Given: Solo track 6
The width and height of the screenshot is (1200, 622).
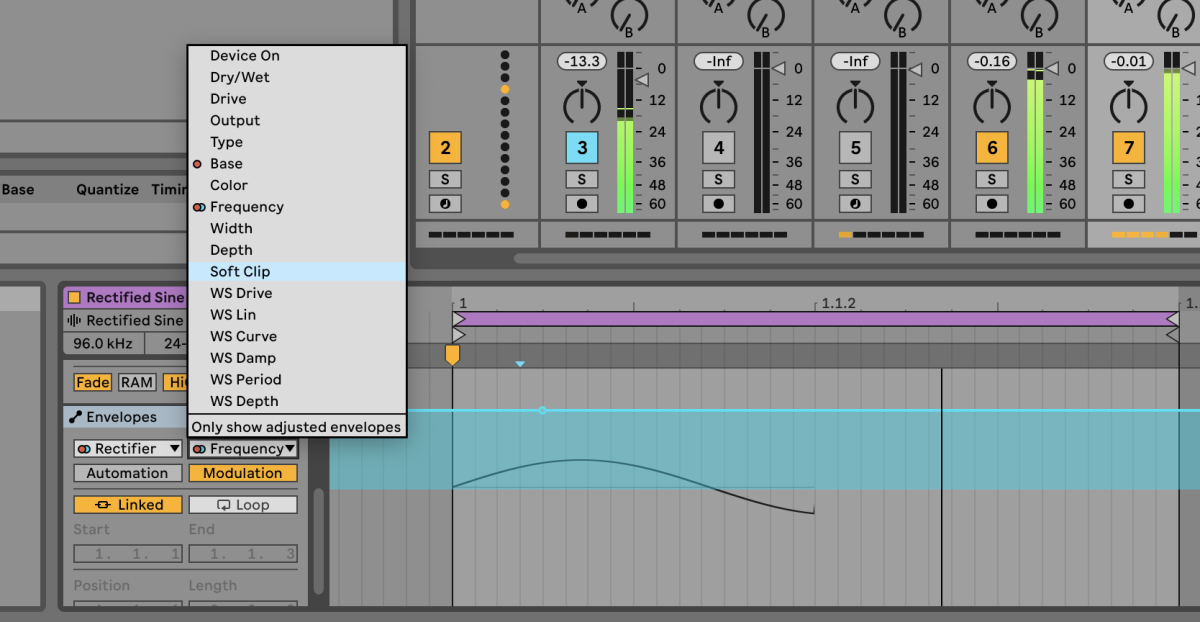Looking at the screenshot, I should pyautogui.click(x=992, y=179).
